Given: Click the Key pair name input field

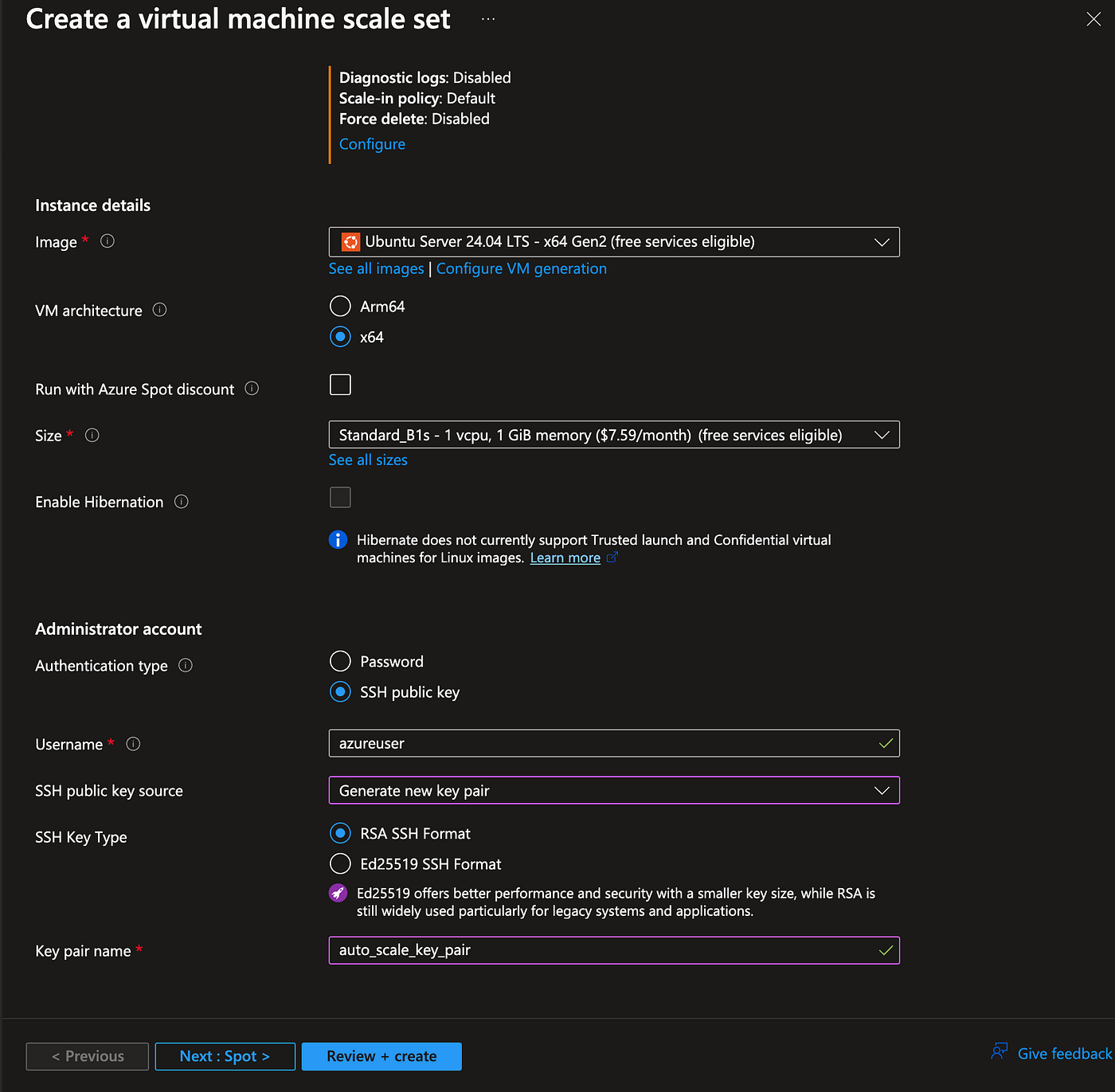Looking at the screenshot, I should [x=614, y=950].
